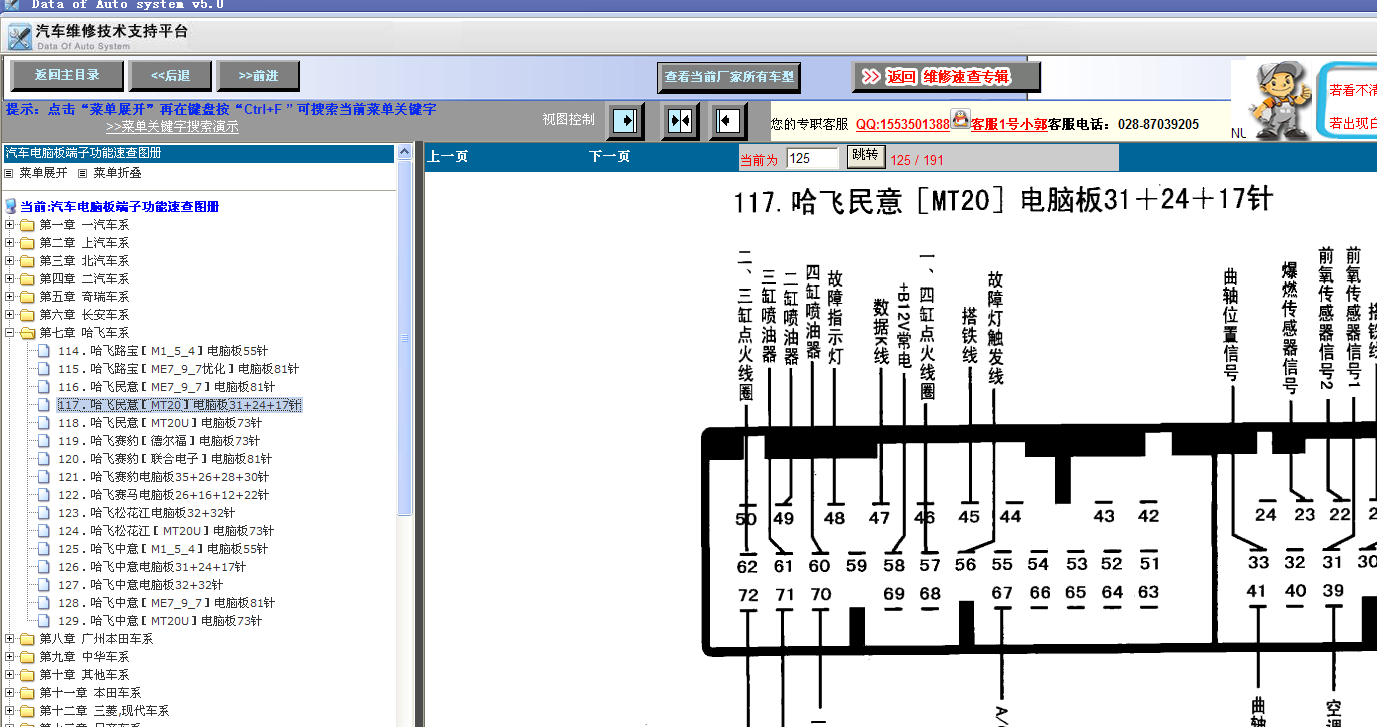Viewport: 1377px width, 727px height.
Task: Click the right-arrow view control icon
Action: pyautogui.click(x=626, y=121)
